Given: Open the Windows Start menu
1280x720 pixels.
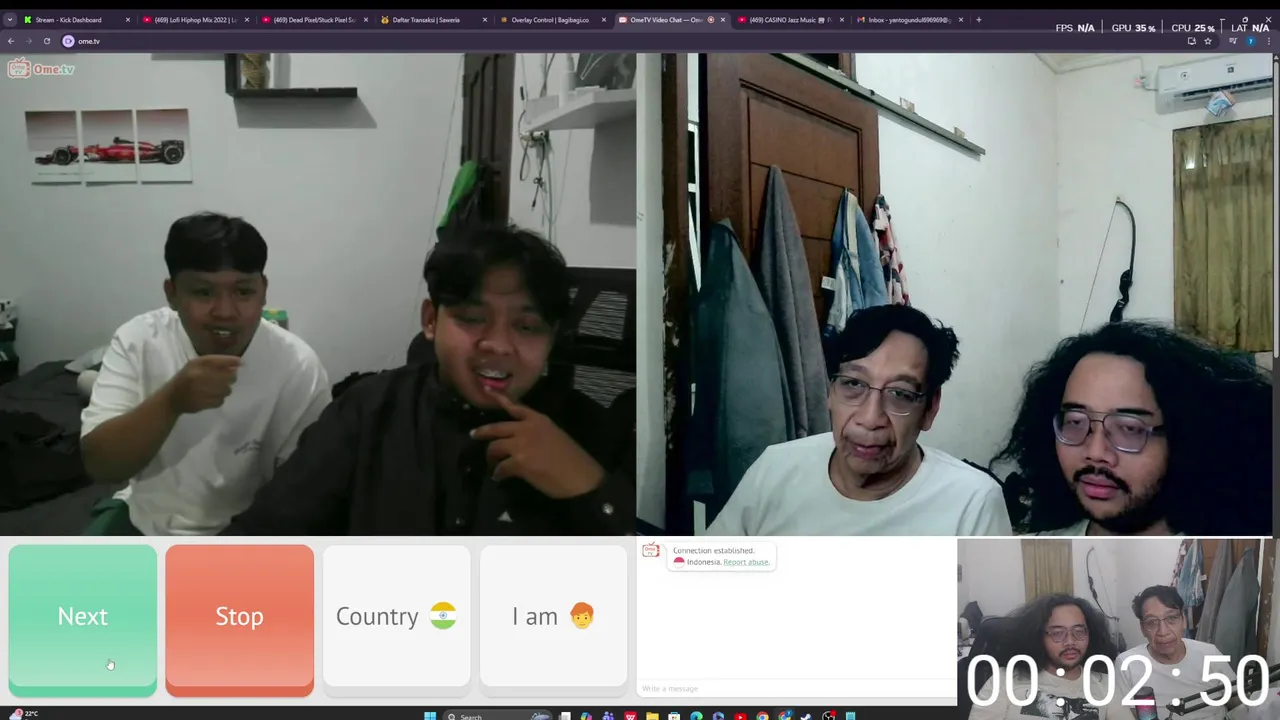Looking at the screenshot, I should [x=430, y=716].
